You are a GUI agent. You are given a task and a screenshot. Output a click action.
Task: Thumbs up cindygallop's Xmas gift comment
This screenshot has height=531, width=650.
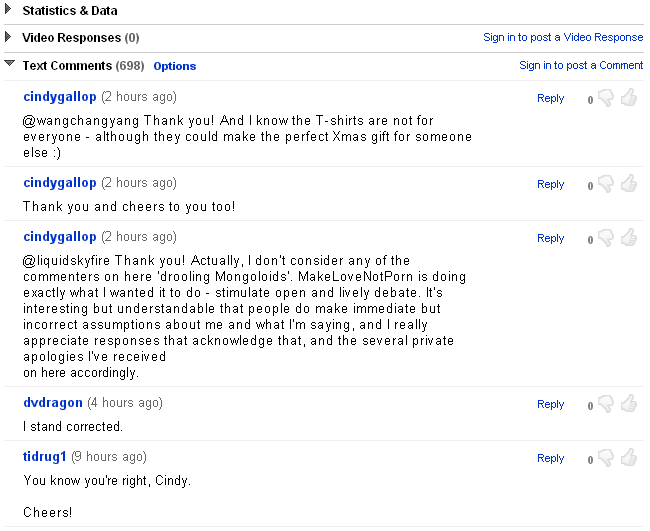629,98
